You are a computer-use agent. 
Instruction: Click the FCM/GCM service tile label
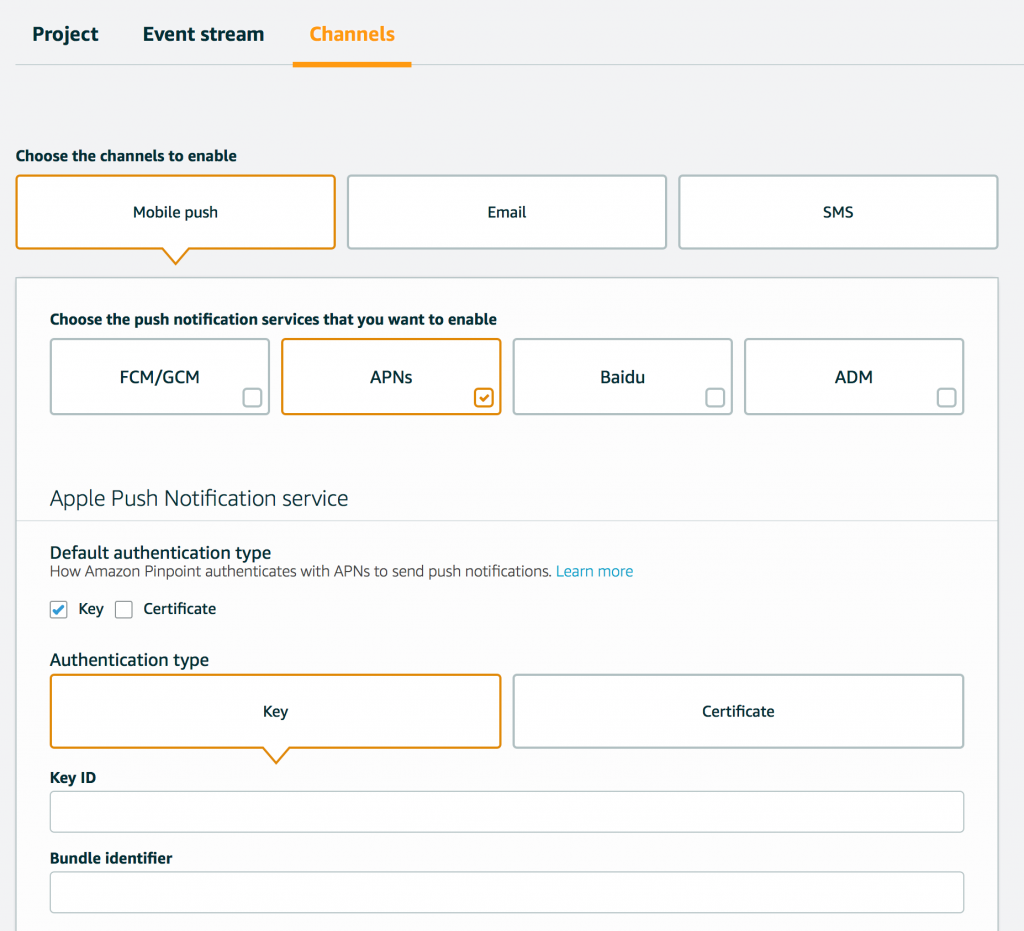[159, 377]
